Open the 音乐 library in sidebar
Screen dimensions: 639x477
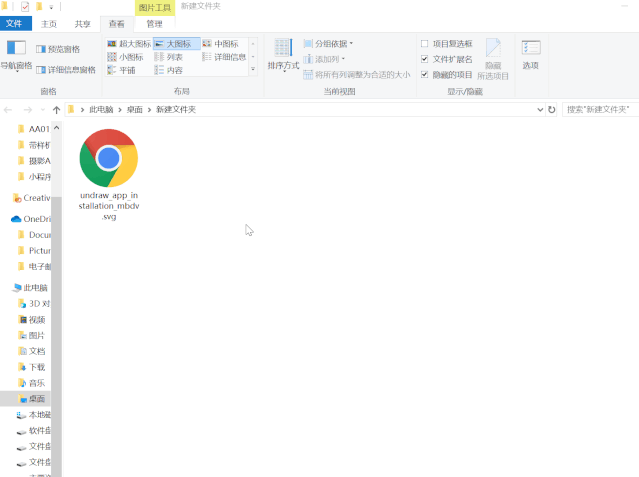32,384
